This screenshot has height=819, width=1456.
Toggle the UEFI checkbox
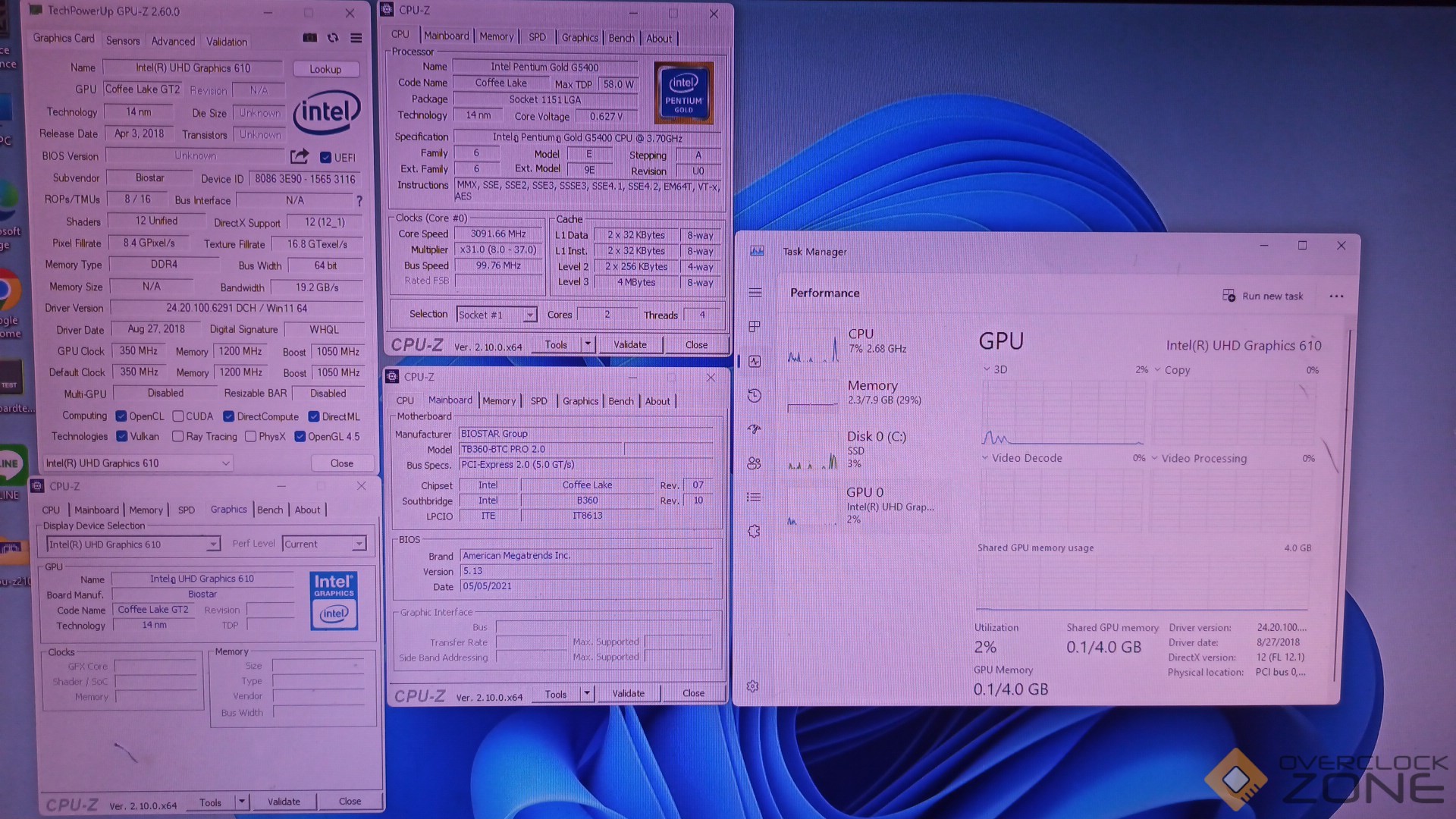click(325, 158)
